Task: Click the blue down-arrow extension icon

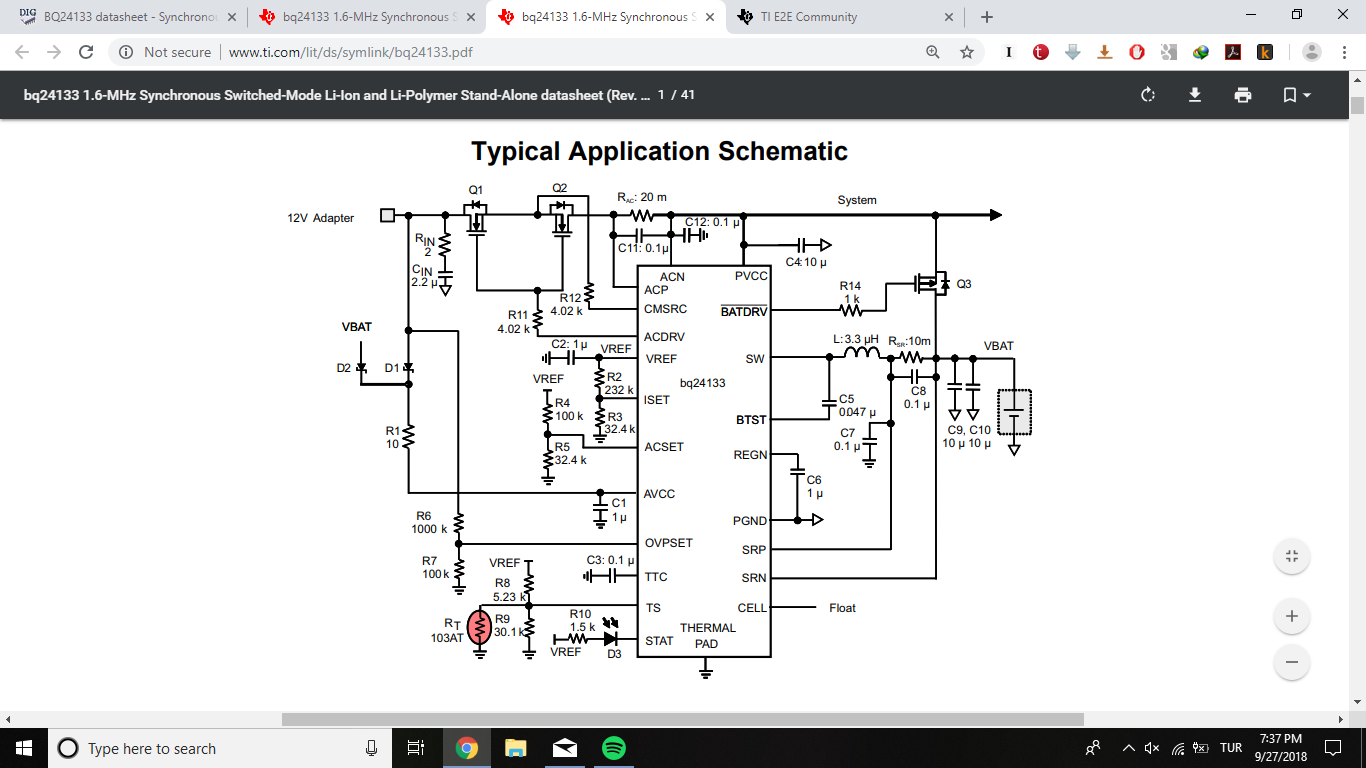Action: [1073, 52]
